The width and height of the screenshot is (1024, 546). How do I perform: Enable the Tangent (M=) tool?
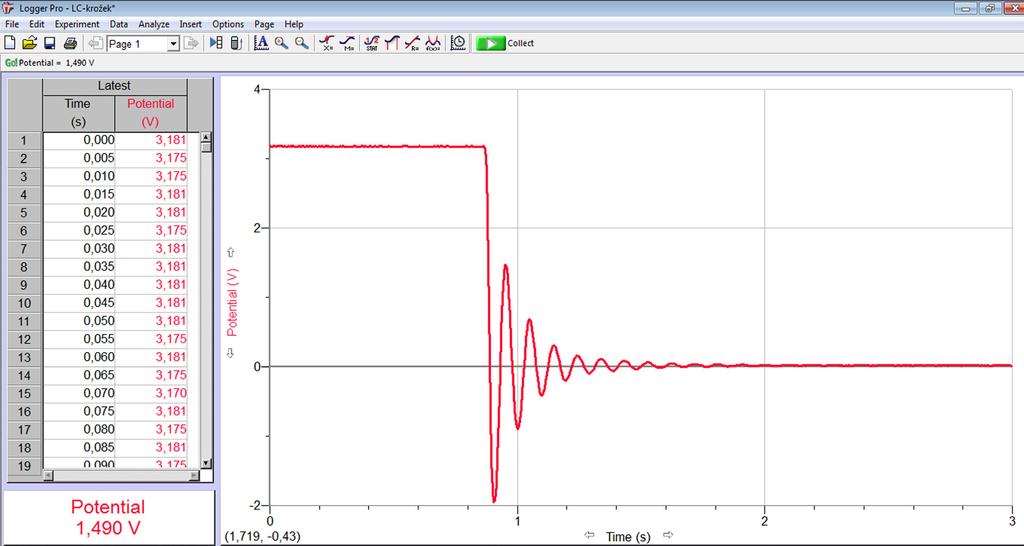347,43
